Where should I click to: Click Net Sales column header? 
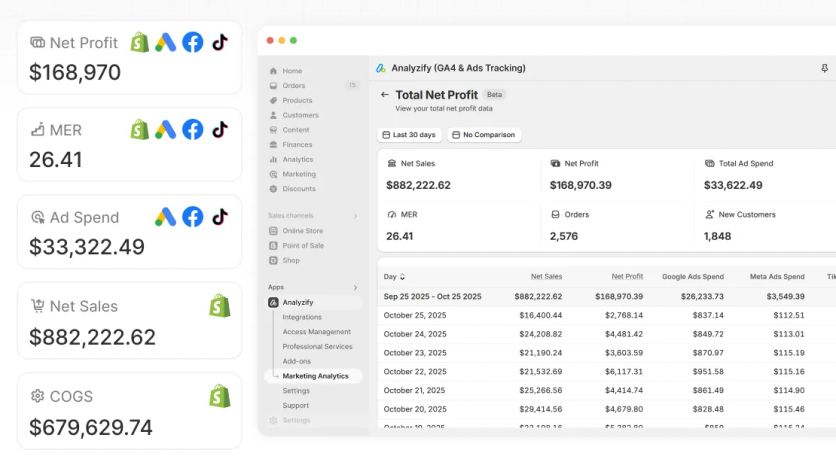pos(546,277)
